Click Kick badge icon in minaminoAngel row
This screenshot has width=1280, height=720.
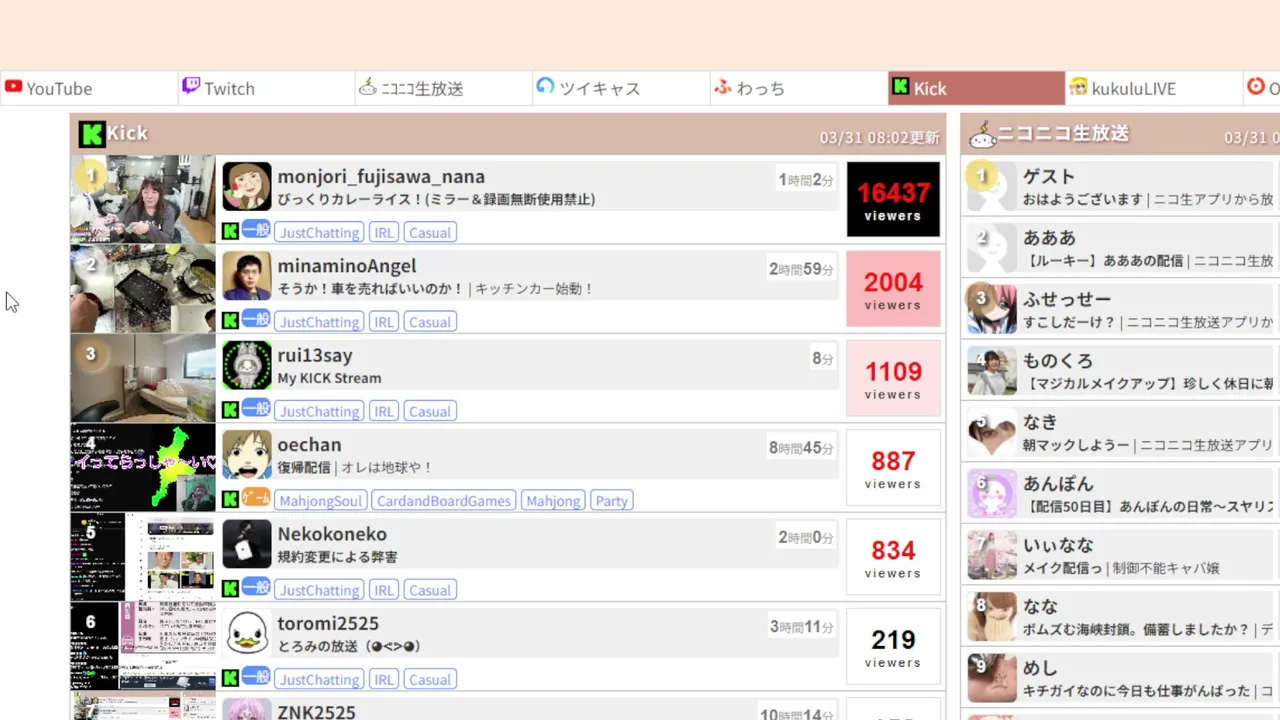(x=230, y=321)
